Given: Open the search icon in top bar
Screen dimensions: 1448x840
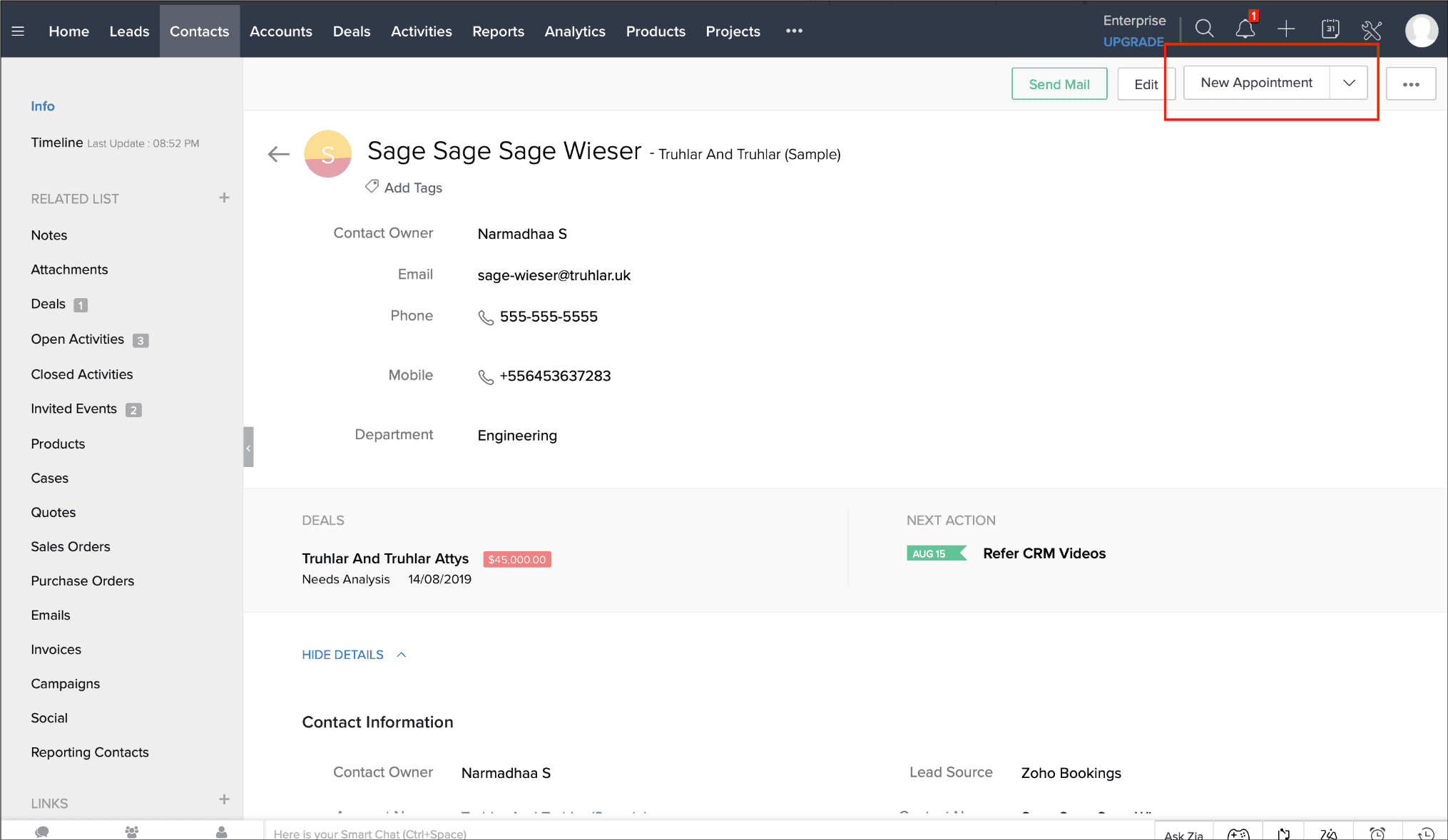Looking at the screenshot, I should 1204,29.
